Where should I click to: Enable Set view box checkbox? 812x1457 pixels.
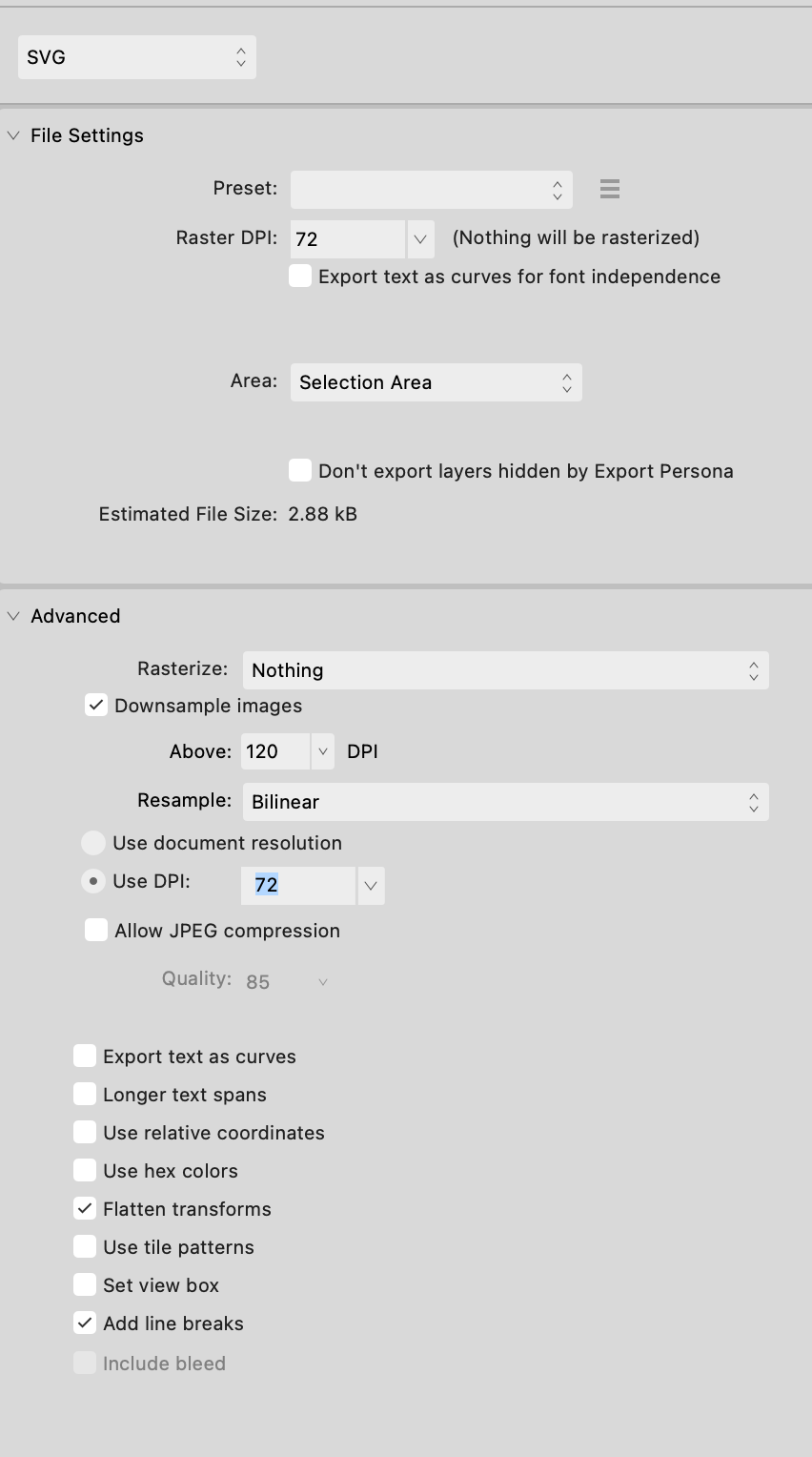click(85, 1284)
